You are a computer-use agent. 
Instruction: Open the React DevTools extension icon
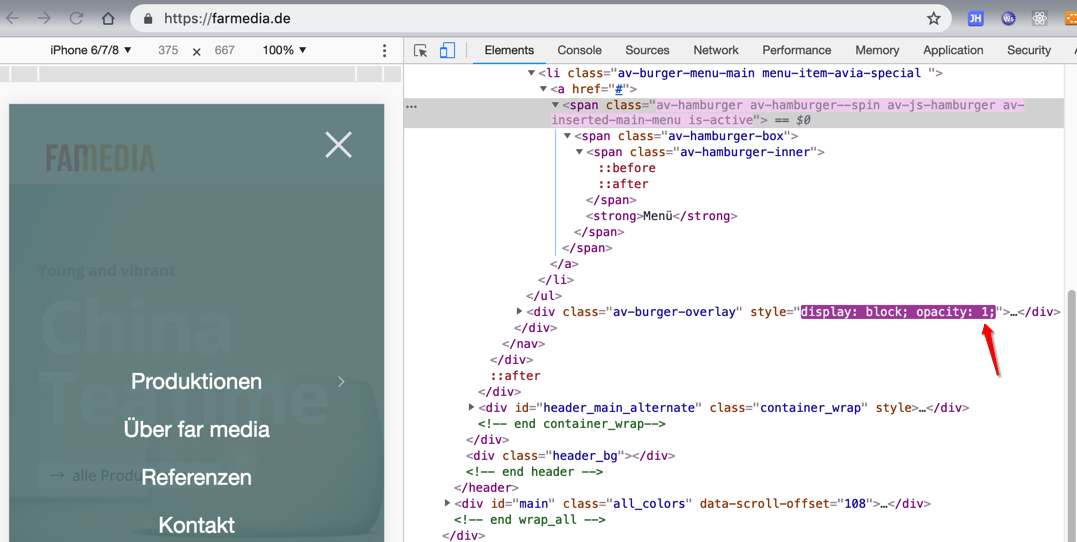click(1040, 18)
